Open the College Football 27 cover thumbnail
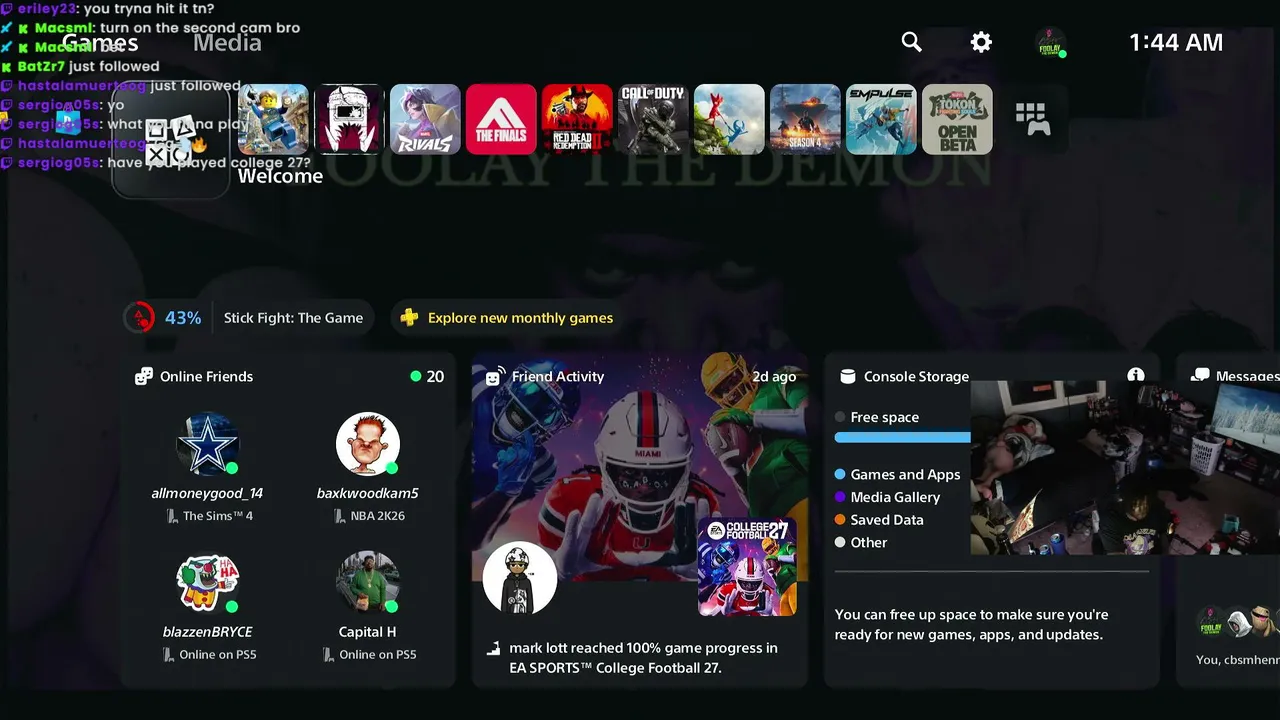Screen dimensions: 1280x720 click(747, 566)
